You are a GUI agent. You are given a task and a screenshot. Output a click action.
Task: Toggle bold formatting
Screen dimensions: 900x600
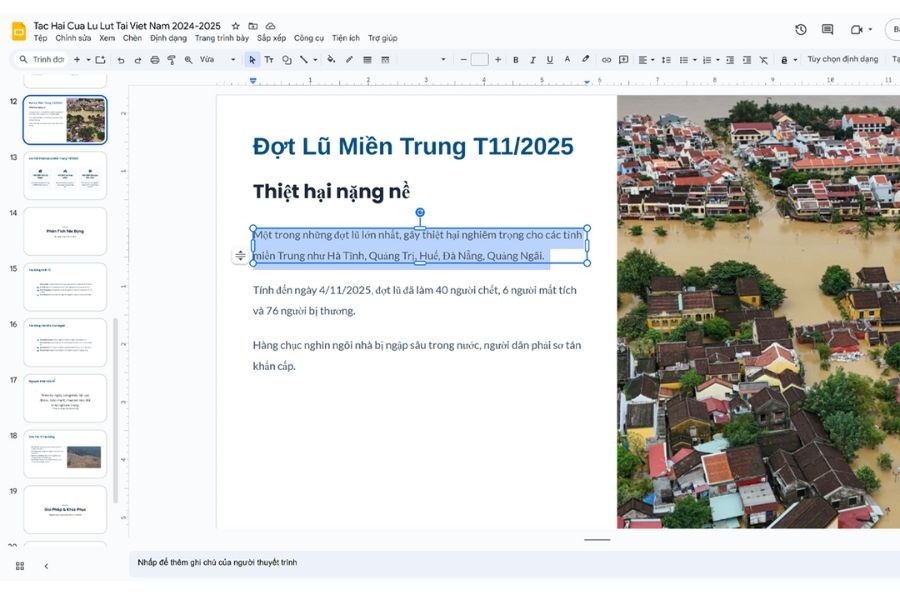[x=516, y=60]
